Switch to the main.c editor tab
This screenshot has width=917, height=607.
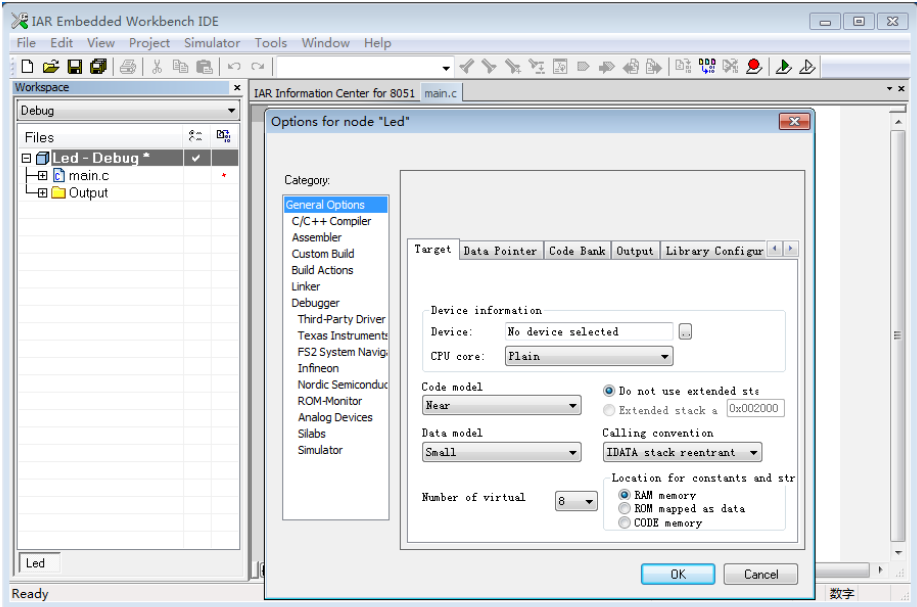(x=440, y=93)
